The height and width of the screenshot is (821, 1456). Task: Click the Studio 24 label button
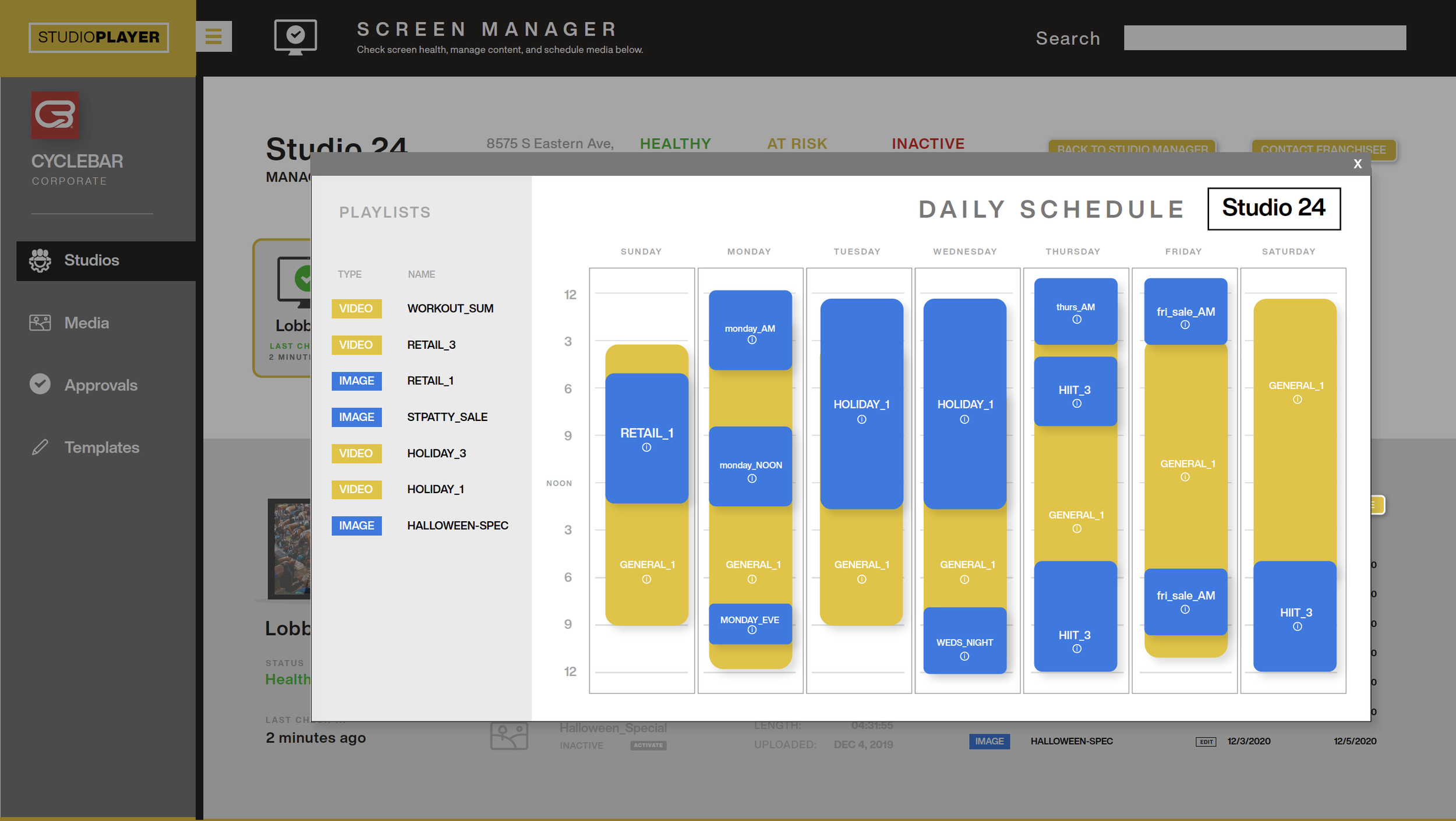point(1273,208)
